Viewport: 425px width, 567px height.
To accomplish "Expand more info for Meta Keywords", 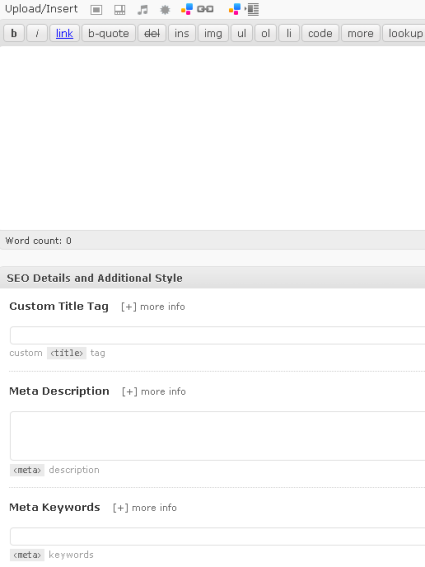I will pos(145,508).
